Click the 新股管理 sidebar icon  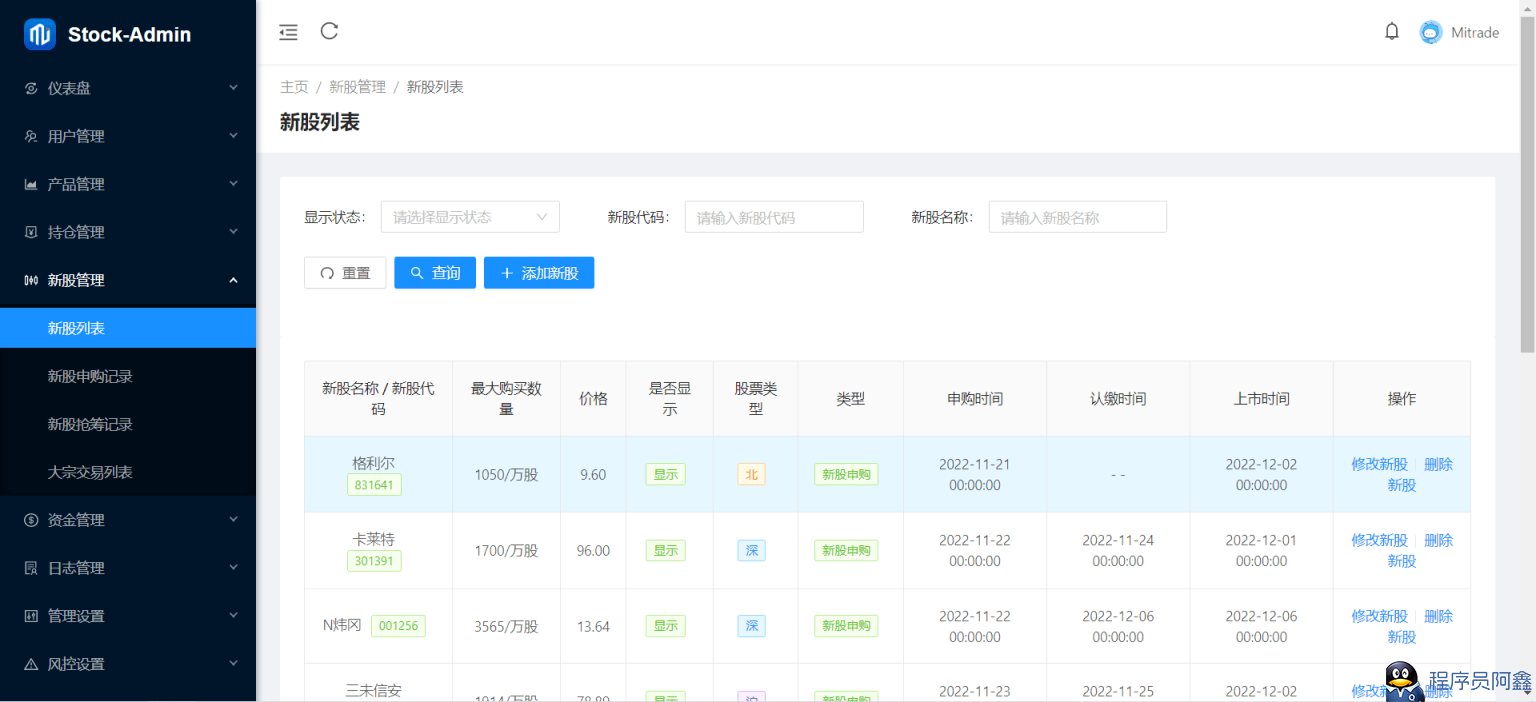pyautogui.click(x=31, y=280)
